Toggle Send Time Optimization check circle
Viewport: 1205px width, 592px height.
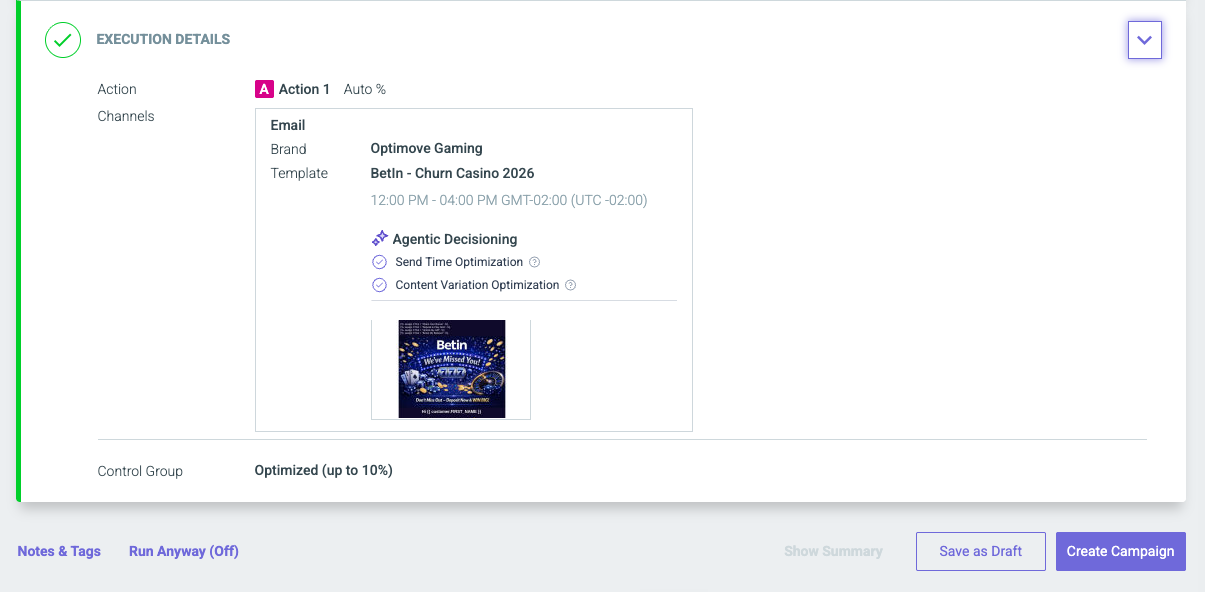tap(379, 262)
